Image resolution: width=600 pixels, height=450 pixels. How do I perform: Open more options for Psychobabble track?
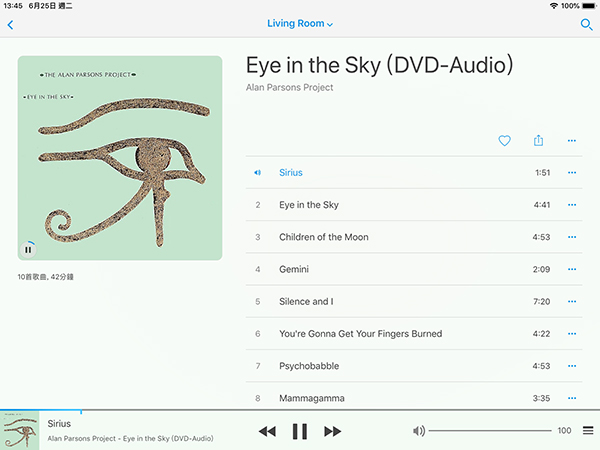point(572,366)
